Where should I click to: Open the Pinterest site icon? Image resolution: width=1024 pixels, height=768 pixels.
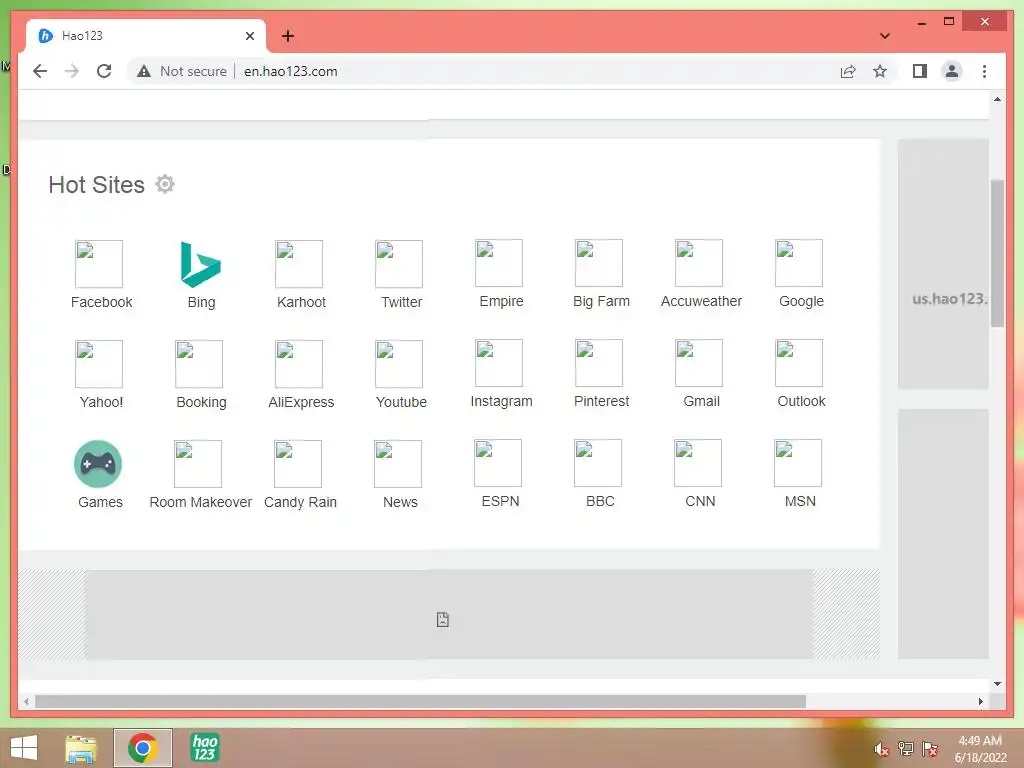(599, 363)
